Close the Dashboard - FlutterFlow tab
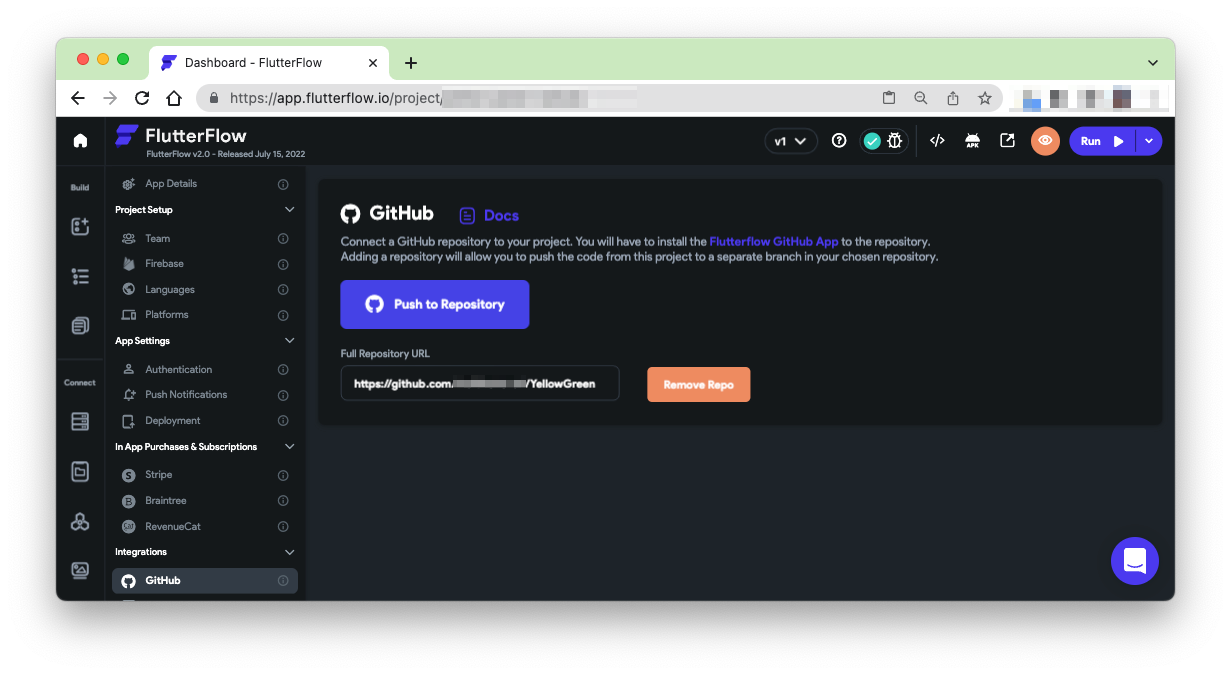Screen dimensions: 1231x675 tap(373, 63)
